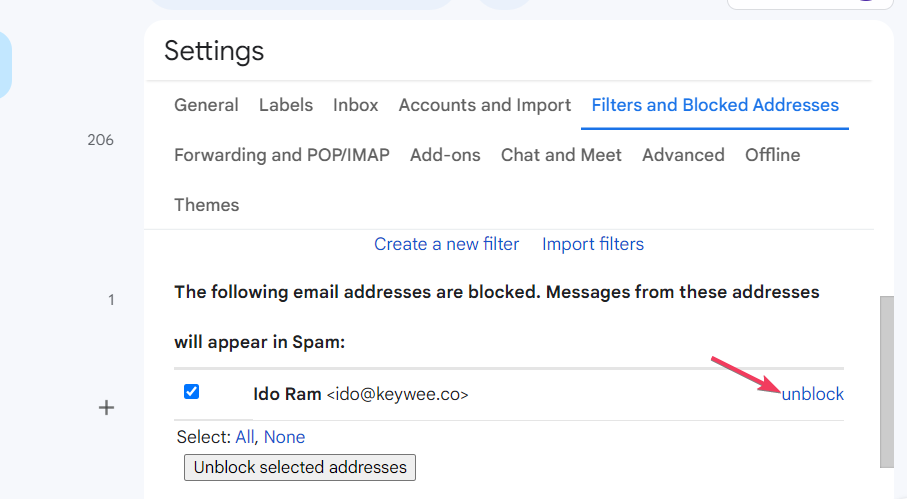Choose None in the Select options
Screen dimensions: 907x499
pyautogui.click(x=285, y=437)
